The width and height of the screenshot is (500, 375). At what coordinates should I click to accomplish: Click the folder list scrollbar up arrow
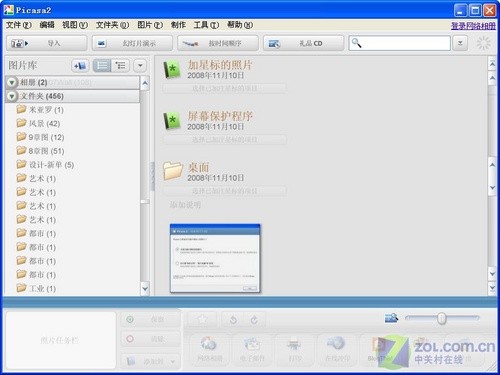pyautogui.click(x=145, y=83)
